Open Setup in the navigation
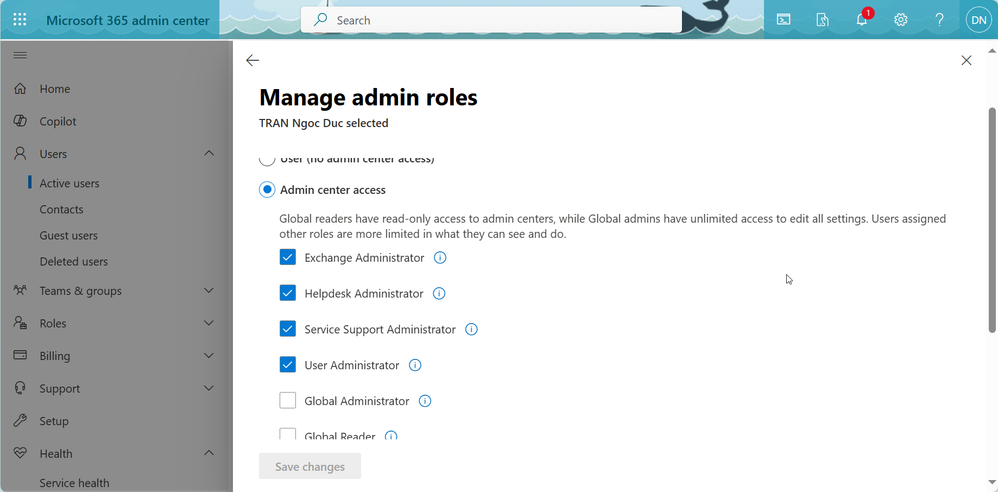 (54, 421)
